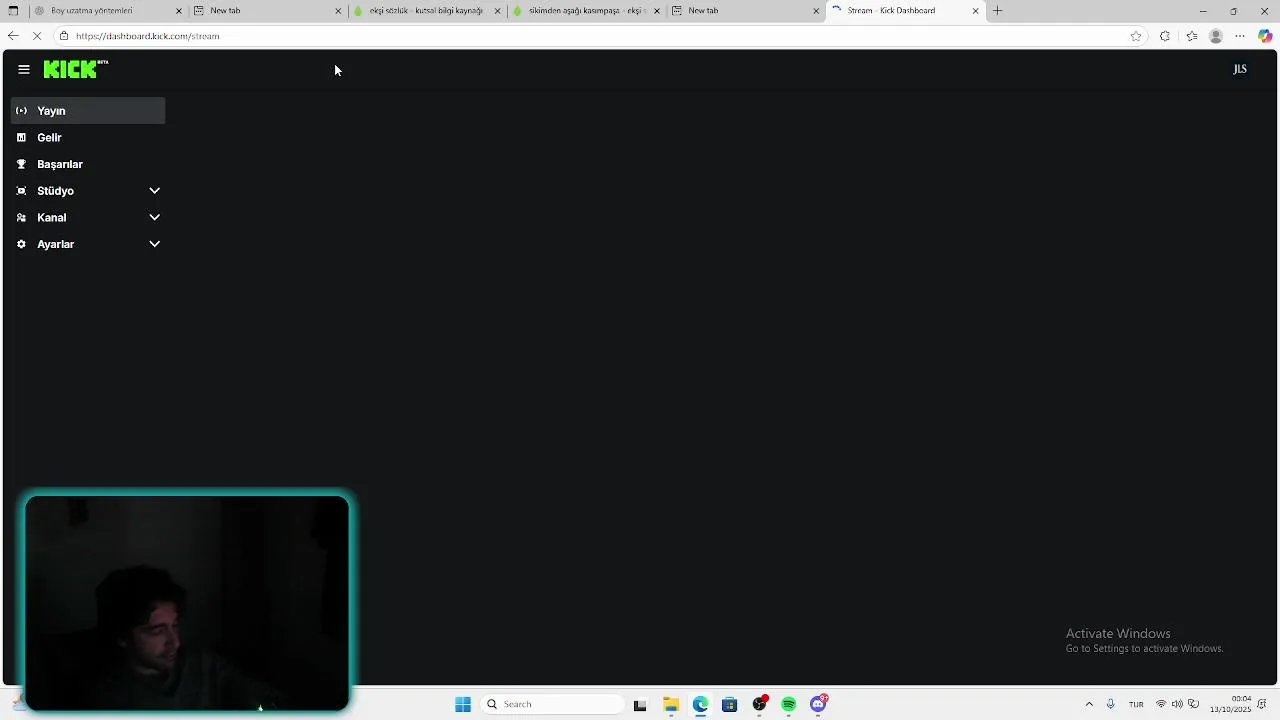1280x720 pixels.
Task: Go back with browser back arrow
Action: coord(13,36)
